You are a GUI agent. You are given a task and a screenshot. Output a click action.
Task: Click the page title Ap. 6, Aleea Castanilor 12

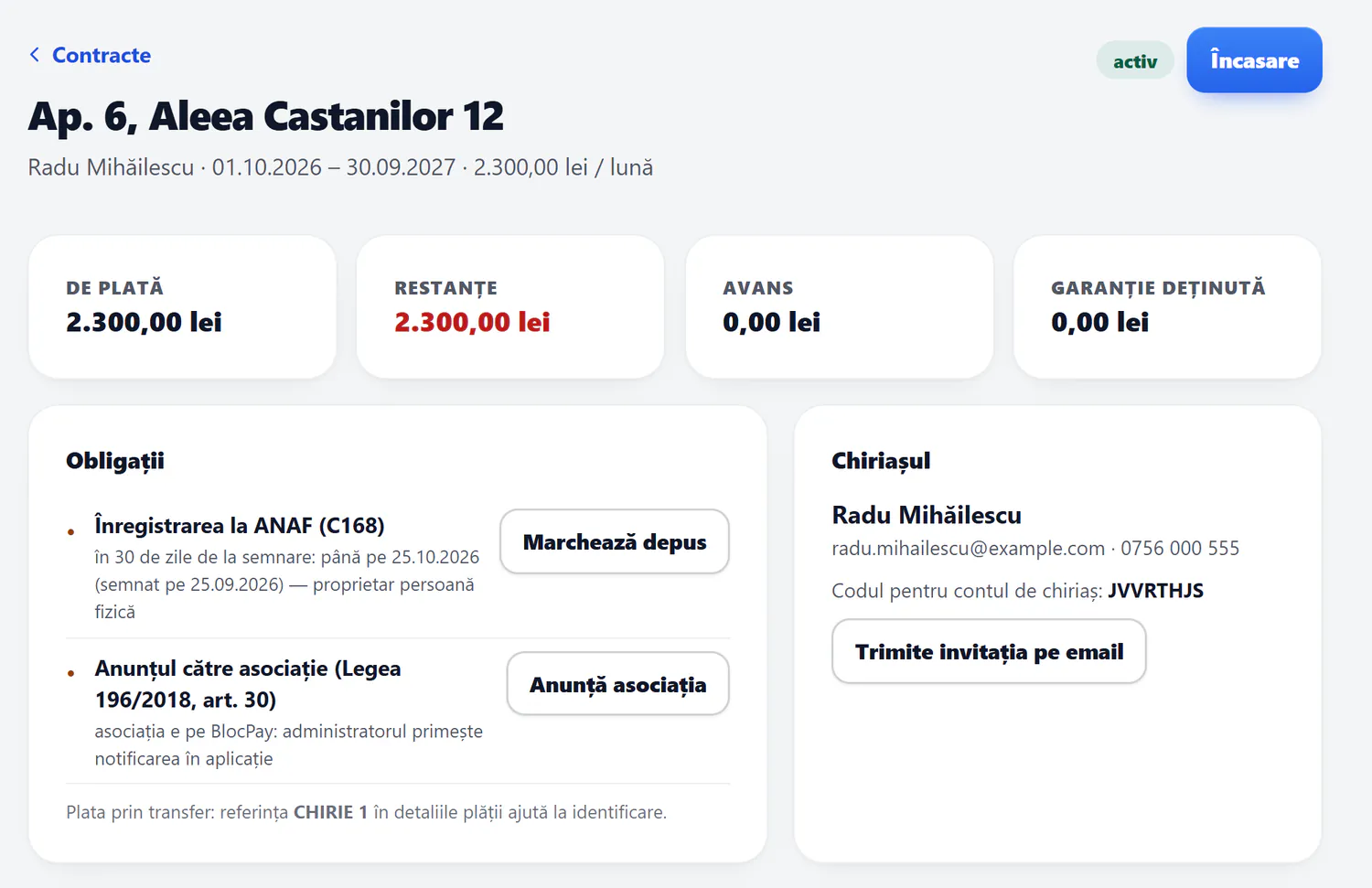(266, 116)
